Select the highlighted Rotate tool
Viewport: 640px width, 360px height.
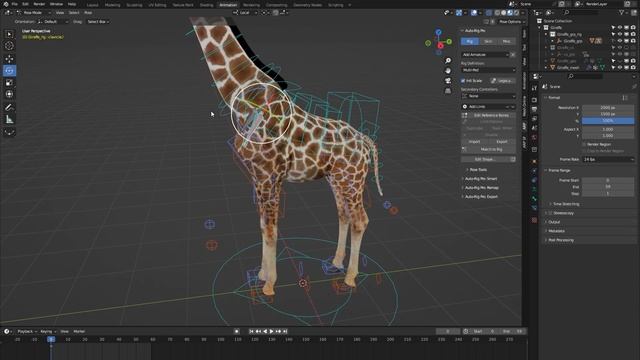pos(9,71)
